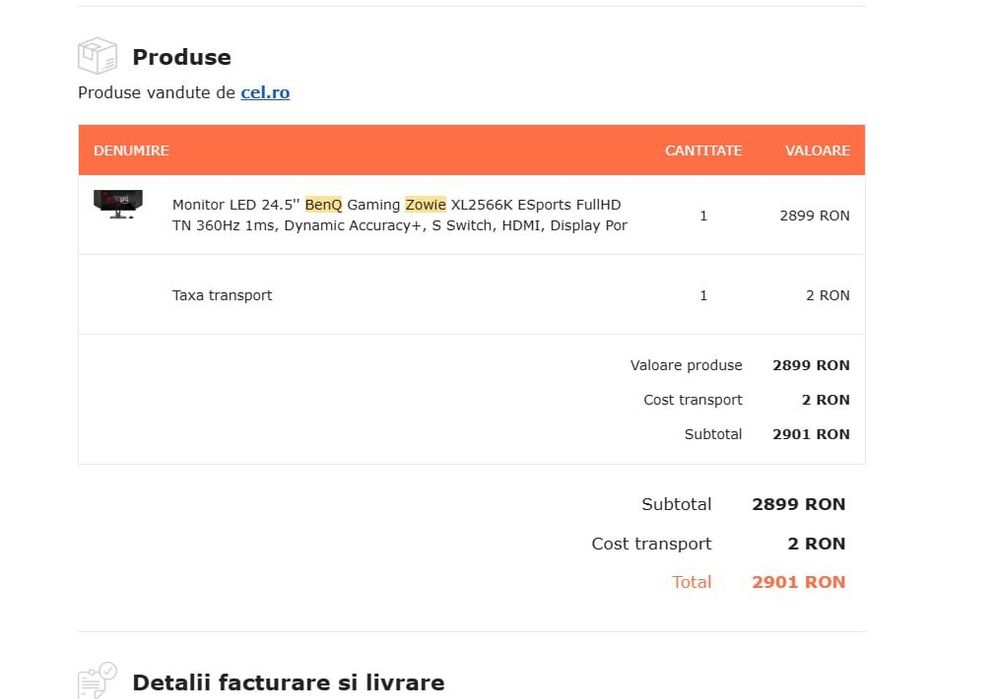Click the Valoare produse label

coord(686,366)
